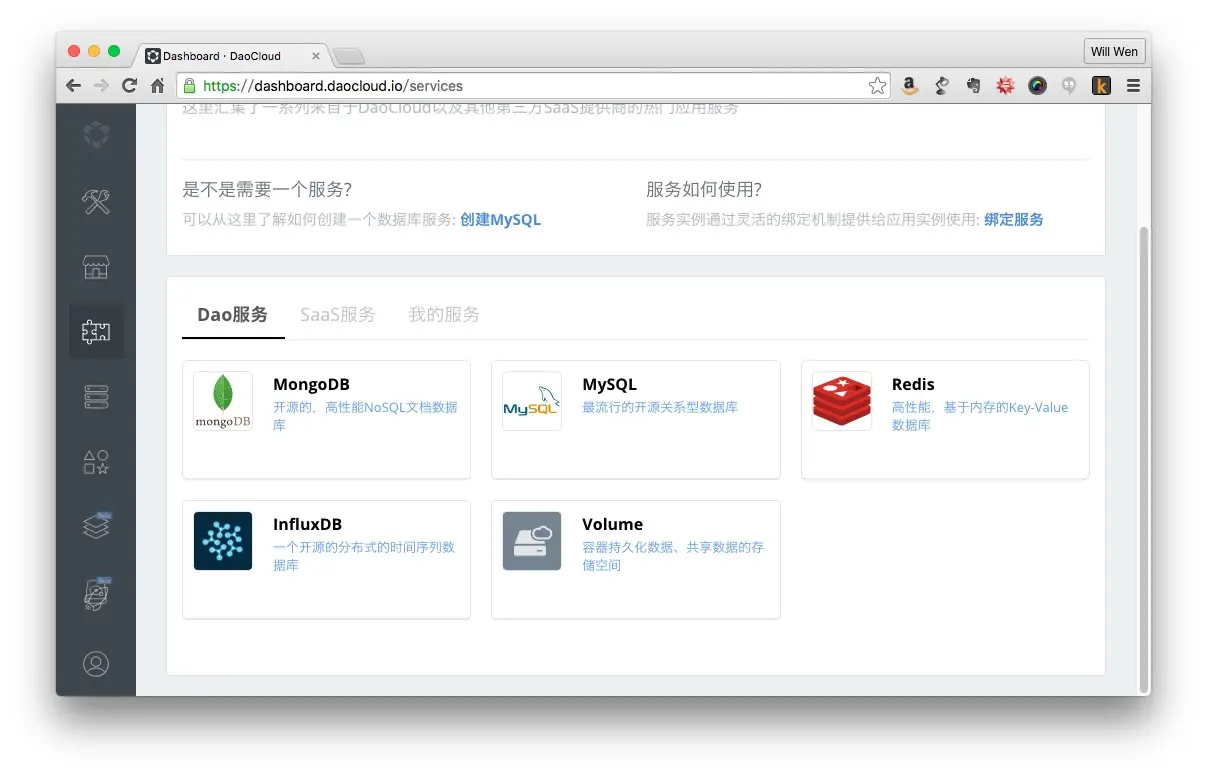
Task: Click the colorful circle extension icon
Action: coord(1037,86)
